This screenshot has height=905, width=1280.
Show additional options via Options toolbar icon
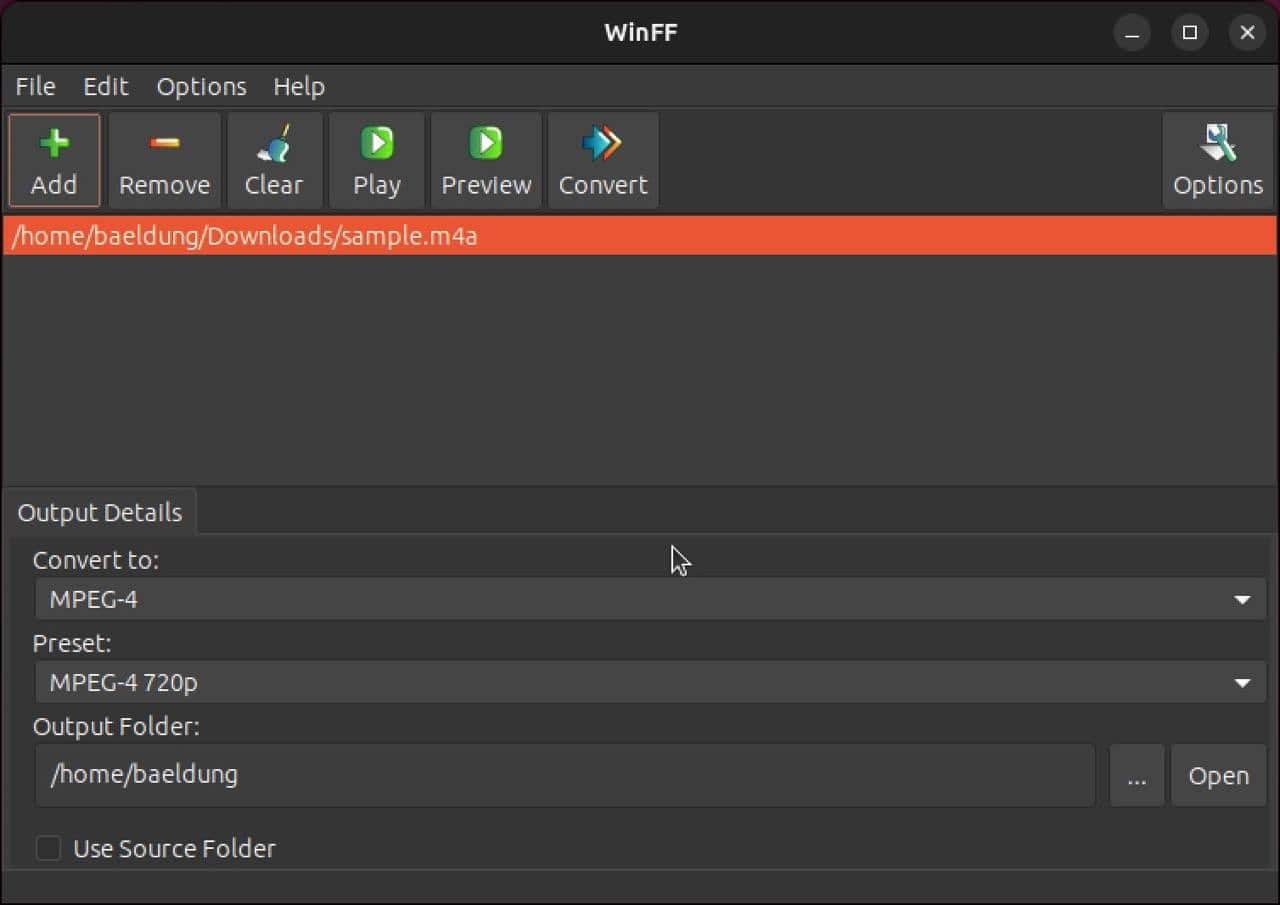coord(1218,160)
